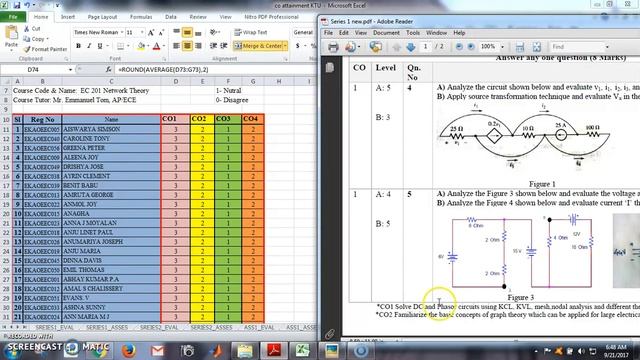
Task: Select the SERIES2_ASSES sheet tab
Action: point(211,327)
